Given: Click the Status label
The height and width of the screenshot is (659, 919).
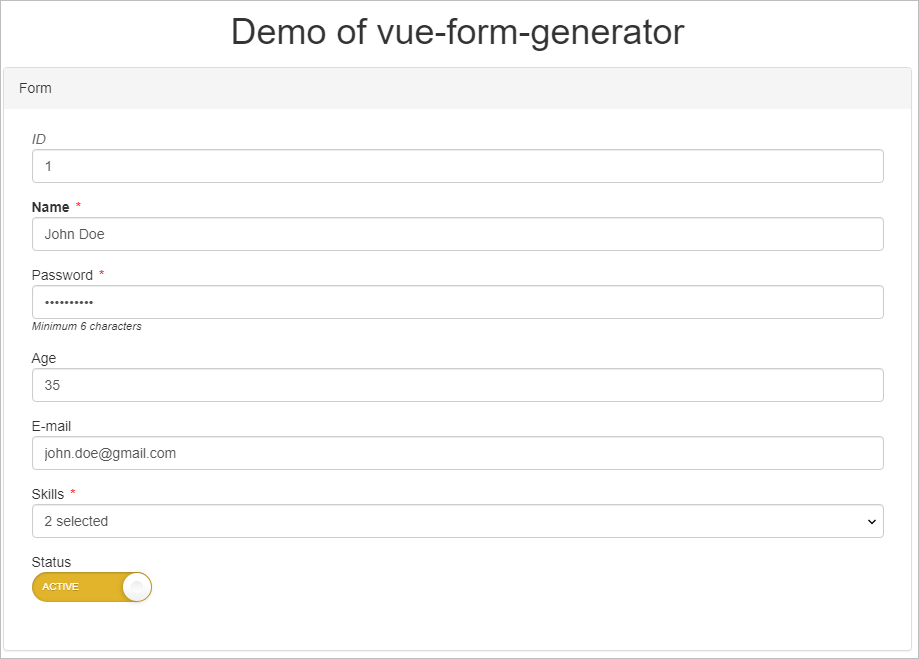Looking at the screenshot, I should 51,562.
